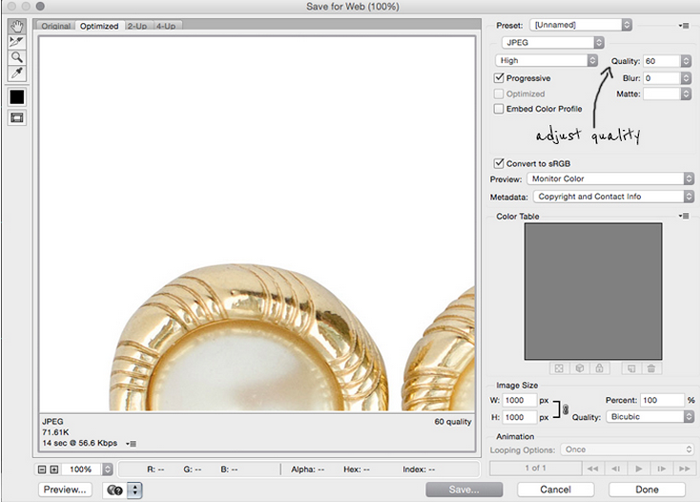Open the Looping Options dropdown

coord(627,450)
